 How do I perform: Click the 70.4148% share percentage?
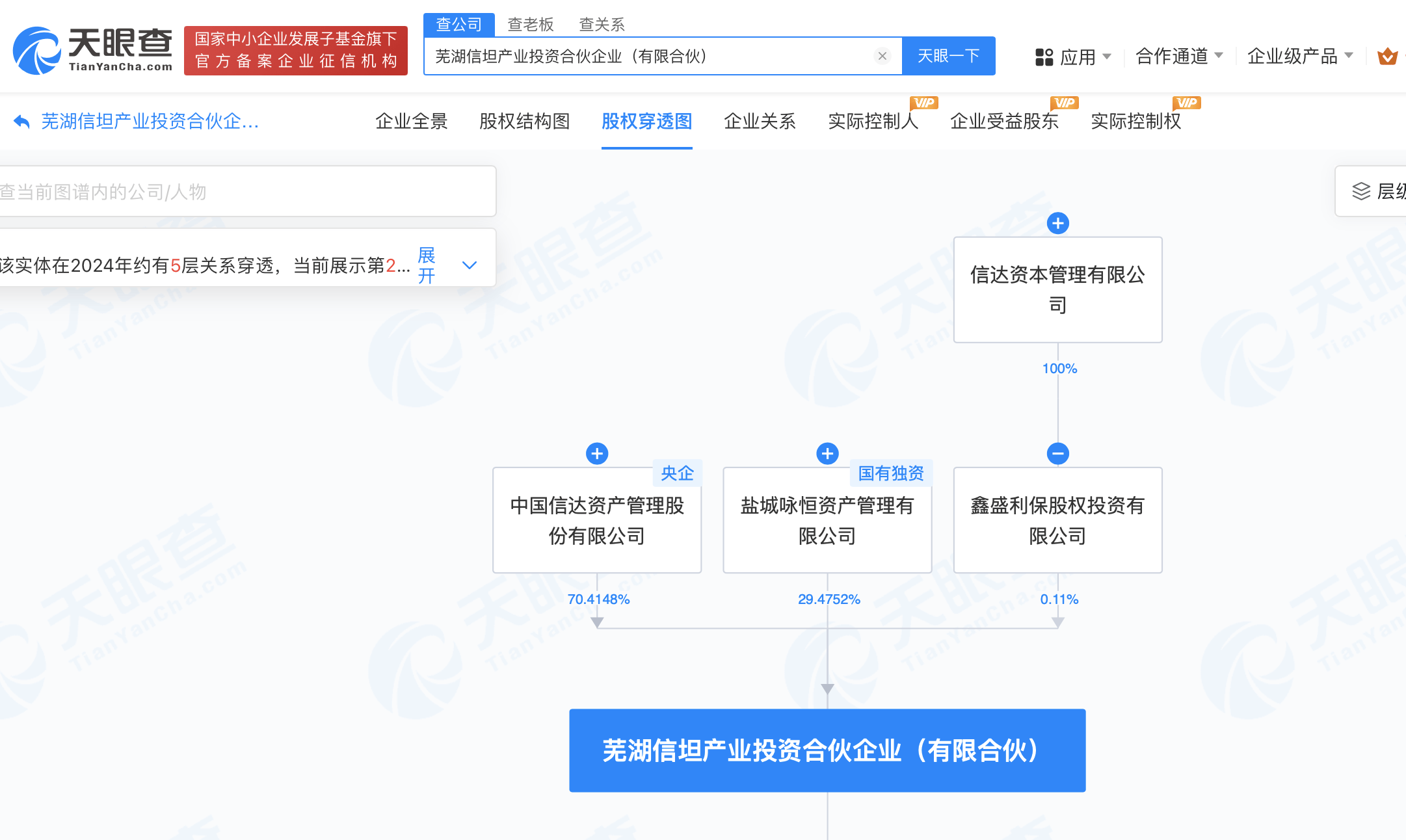(599, 599)
